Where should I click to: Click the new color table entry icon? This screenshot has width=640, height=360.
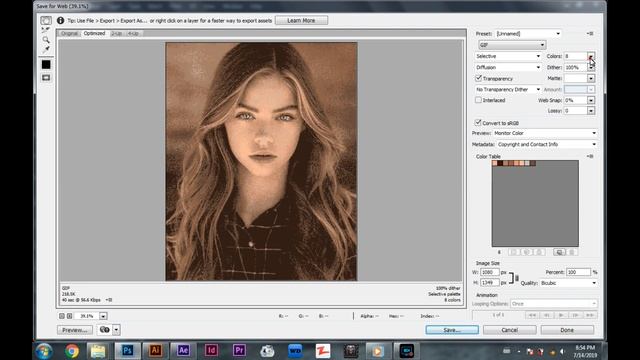point(560,252)
